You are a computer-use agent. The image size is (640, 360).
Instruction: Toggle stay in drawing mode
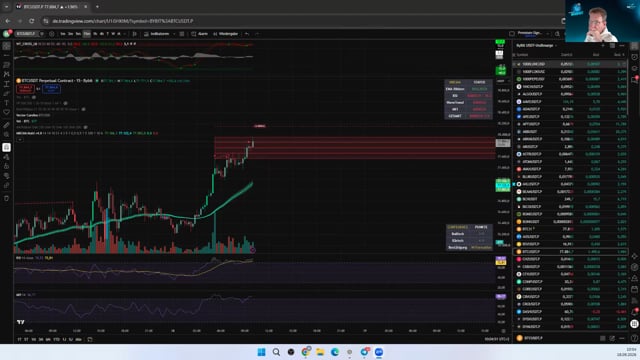(7, 157)
